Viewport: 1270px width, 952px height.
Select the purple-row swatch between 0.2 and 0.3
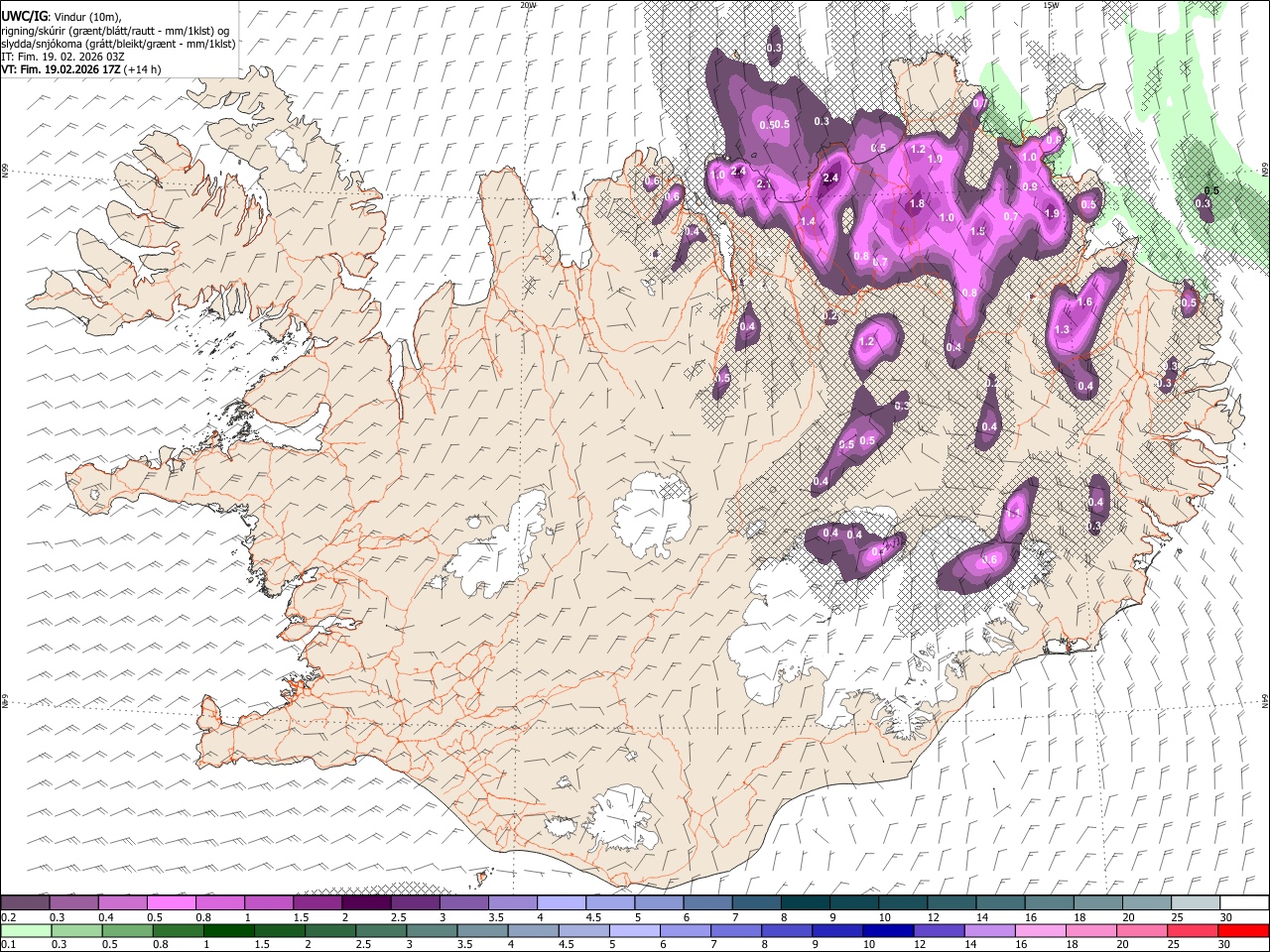click(25, 903)
